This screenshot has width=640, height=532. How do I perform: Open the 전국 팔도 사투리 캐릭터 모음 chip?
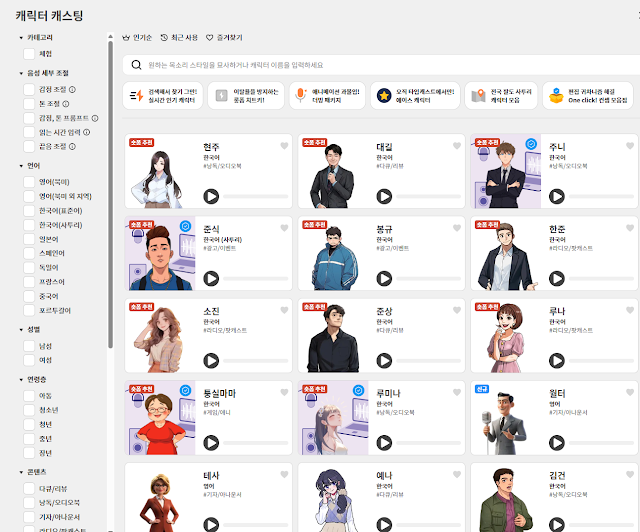(x=501, y=96)
